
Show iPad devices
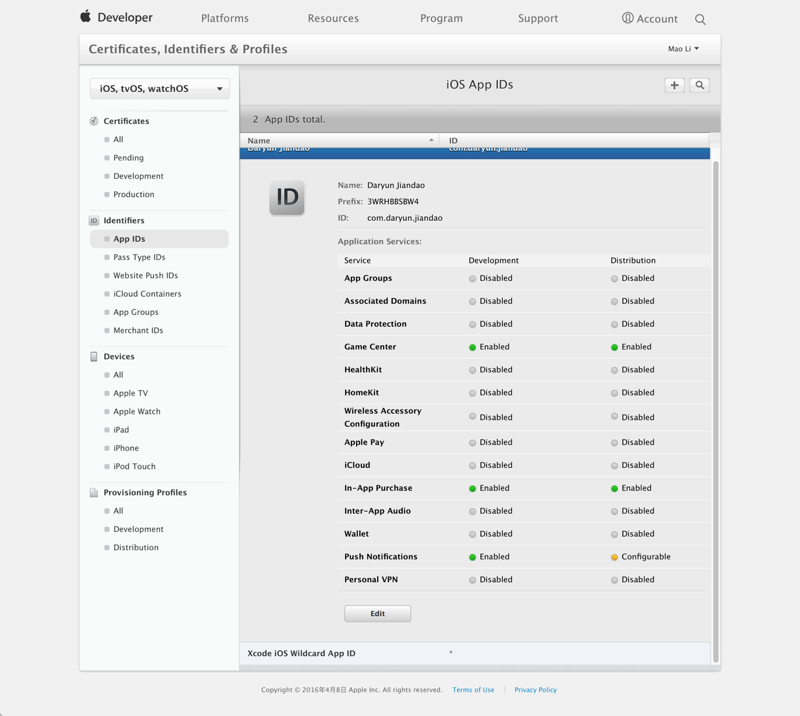(x=121, y=430)
